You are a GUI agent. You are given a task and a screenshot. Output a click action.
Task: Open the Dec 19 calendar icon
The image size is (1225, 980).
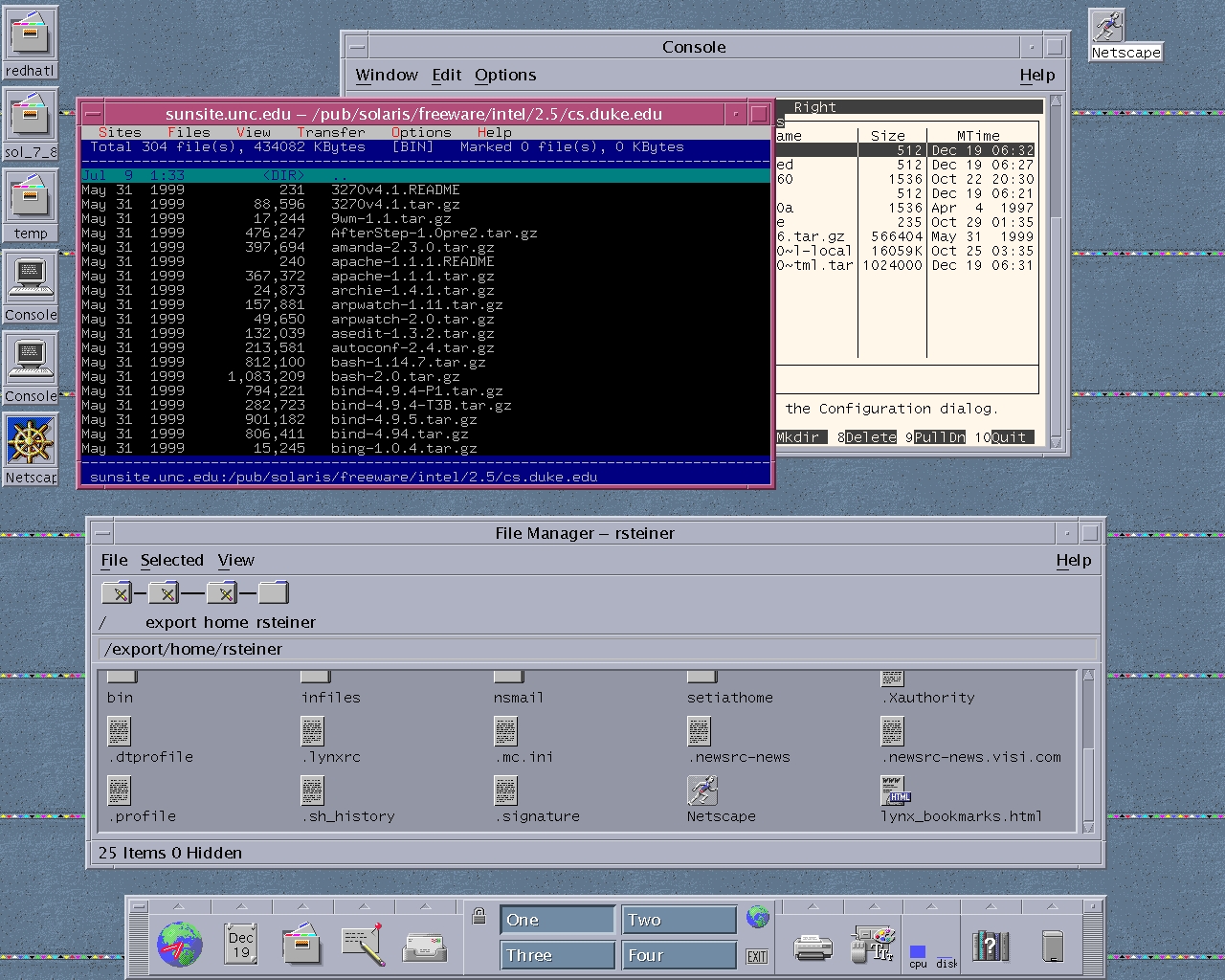(x=240, y=944)
